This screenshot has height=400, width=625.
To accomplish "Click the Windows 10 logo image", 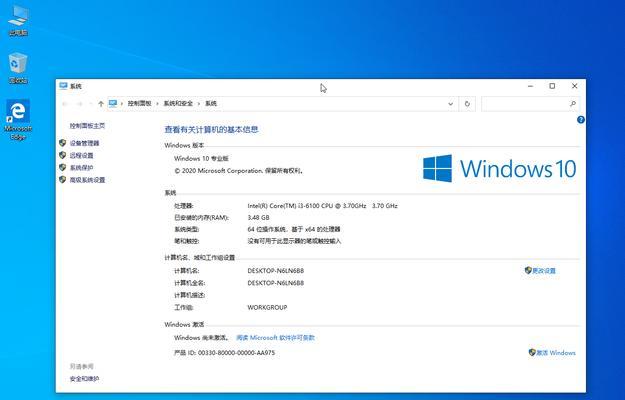I will click(x=499, y=169).
